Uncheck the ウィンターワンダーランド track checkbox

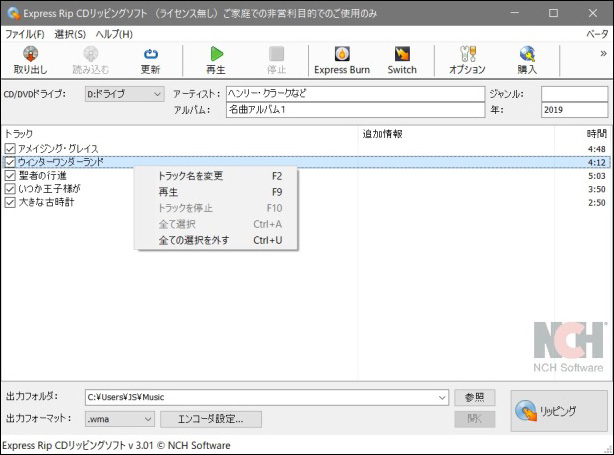click(x=10, y=162)
